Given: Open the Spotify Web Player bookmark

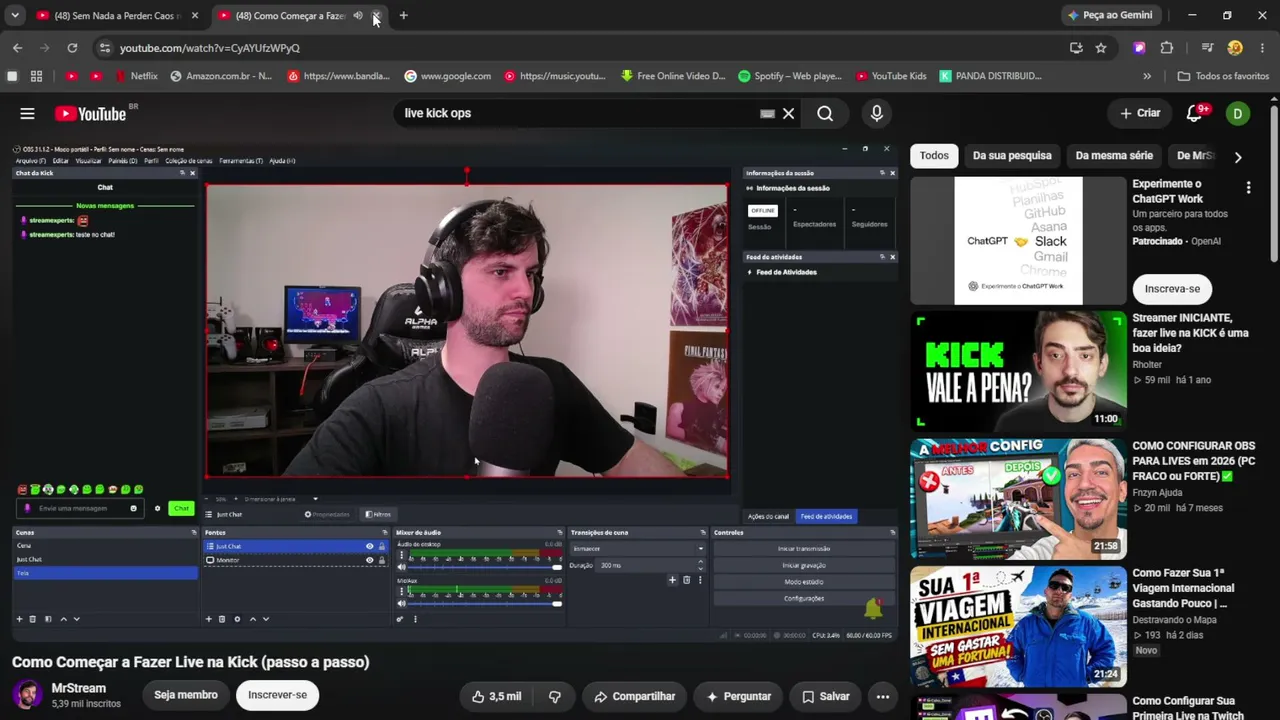Looking at the screenshot, I should [x=790, y=76].
